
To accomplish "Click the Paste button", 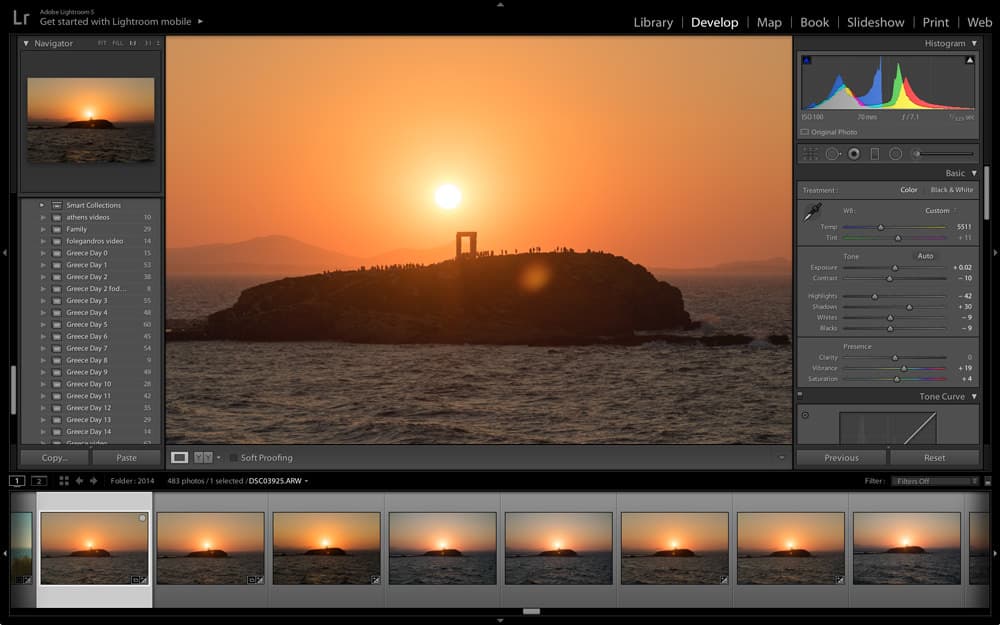I will tap(126, 457).
